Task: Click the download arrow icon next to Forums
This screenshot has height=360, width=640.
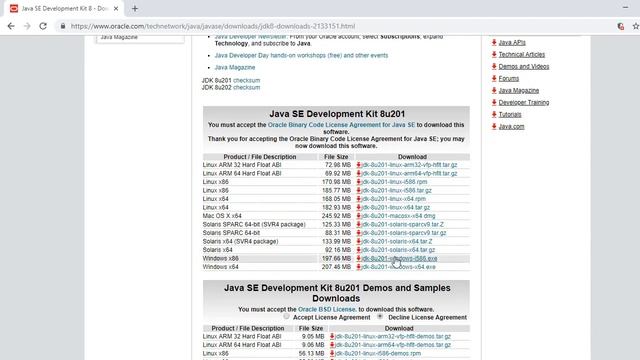Action: [x=494, y=78]
